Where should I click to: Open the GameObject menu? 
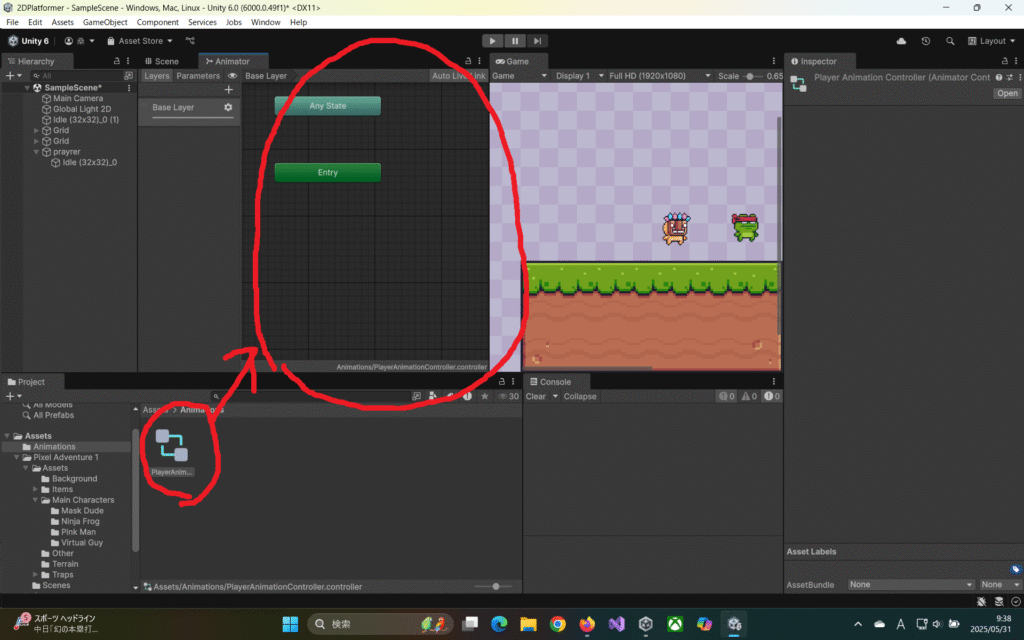[105, 22]
